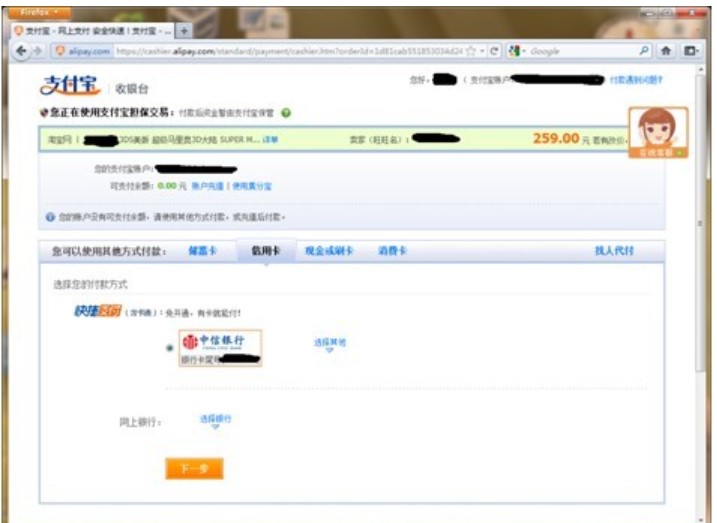Reload the page with refresh icon
The image size is (717, 523).
click(x=494, y=51)
